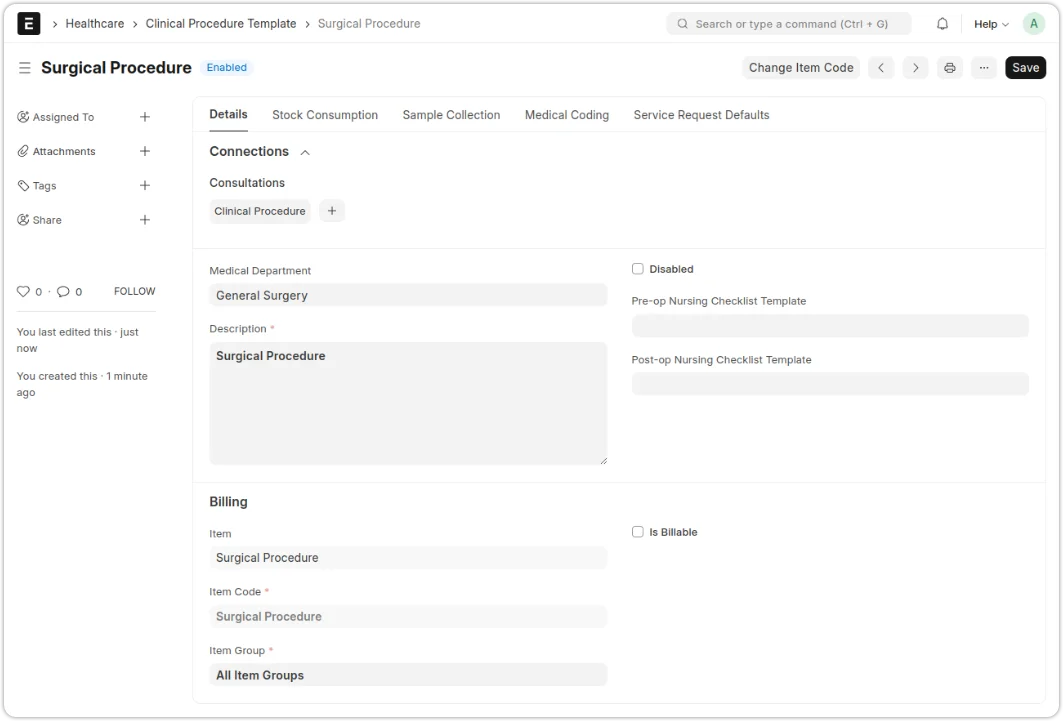This screenshot has height=721, width=1063.
Task: Add an attachment using plus icon
Action: point(145,151)
